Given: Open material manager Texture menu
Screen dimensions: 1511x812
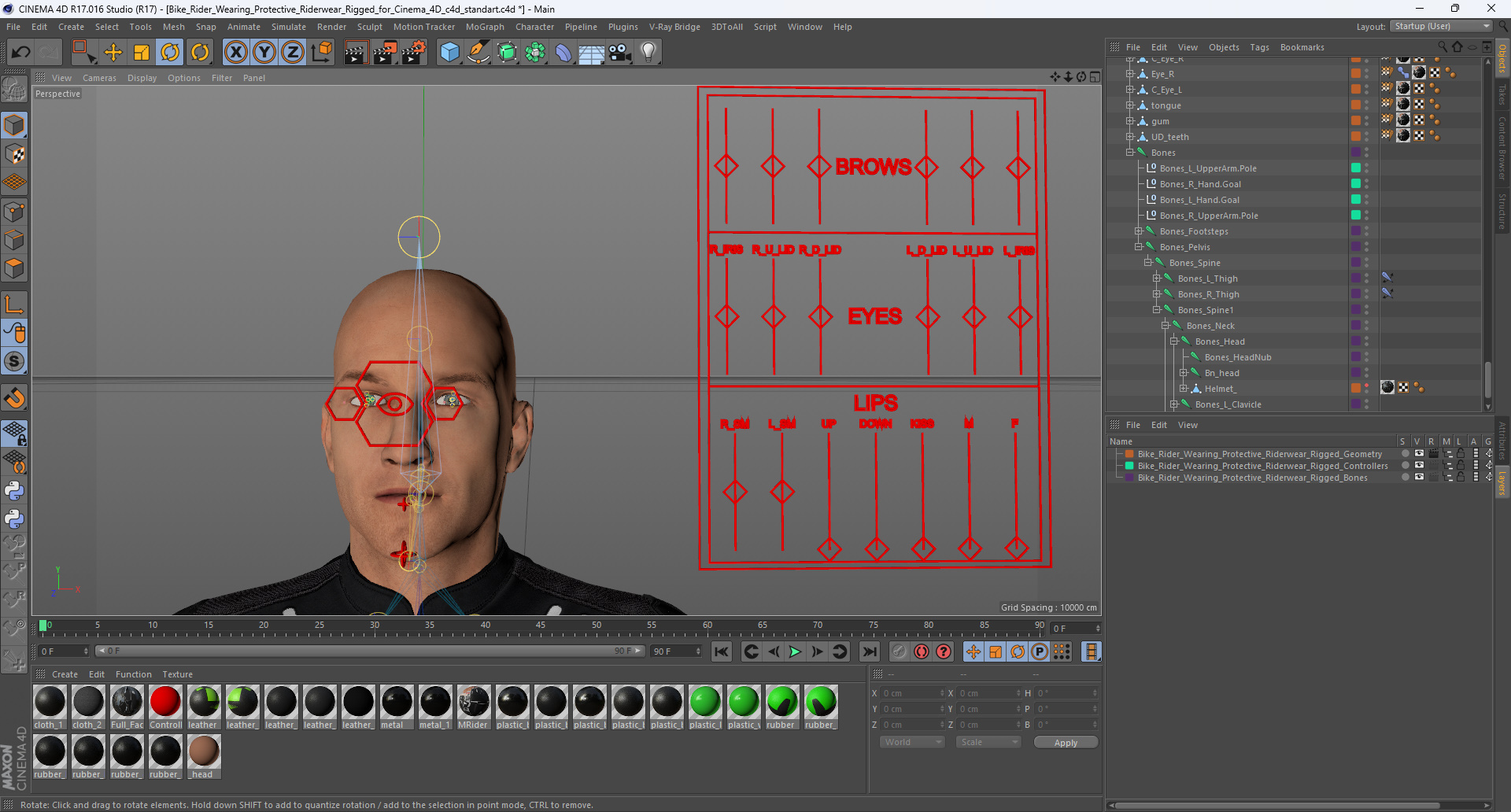Looking at the screenshot, I should [x=177, y=674].
